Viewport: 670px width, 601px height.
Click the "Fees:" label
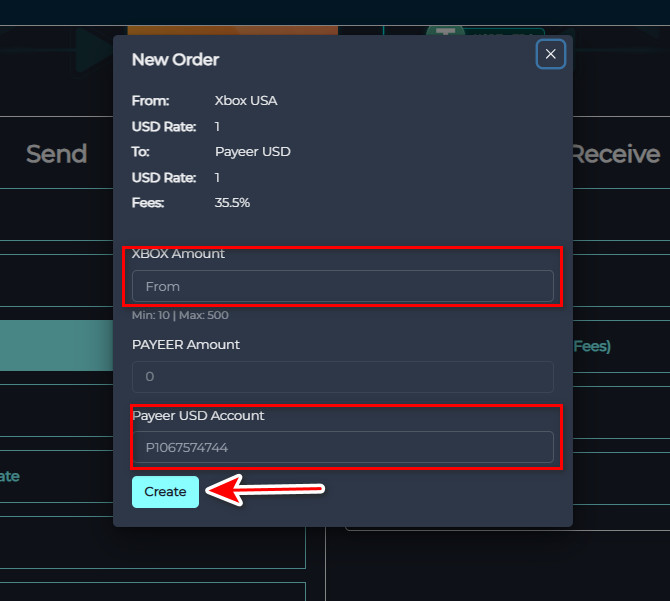148,202
